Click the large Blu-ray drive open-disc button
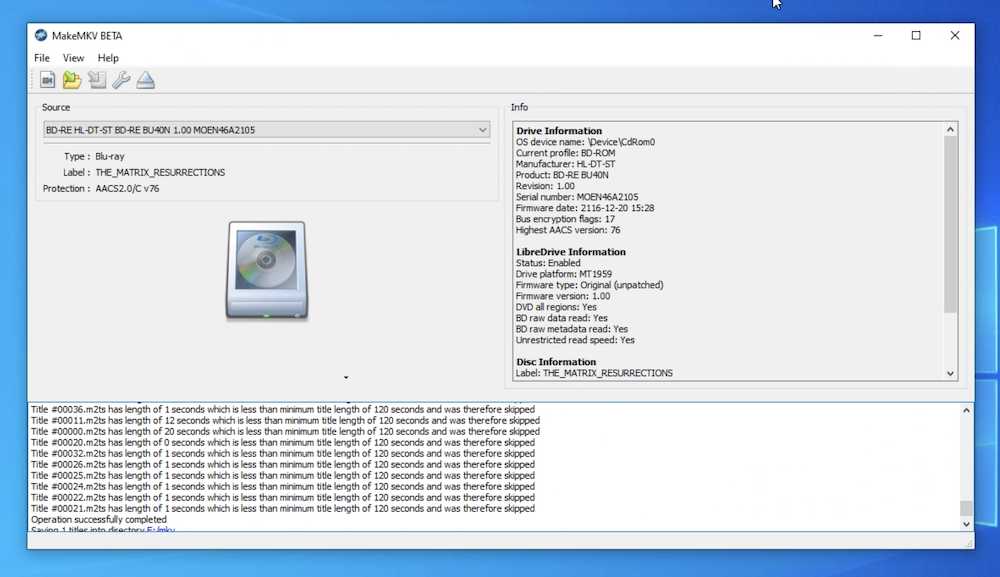1000x577 pixels. pyautogui.click(x=267, y=270)
